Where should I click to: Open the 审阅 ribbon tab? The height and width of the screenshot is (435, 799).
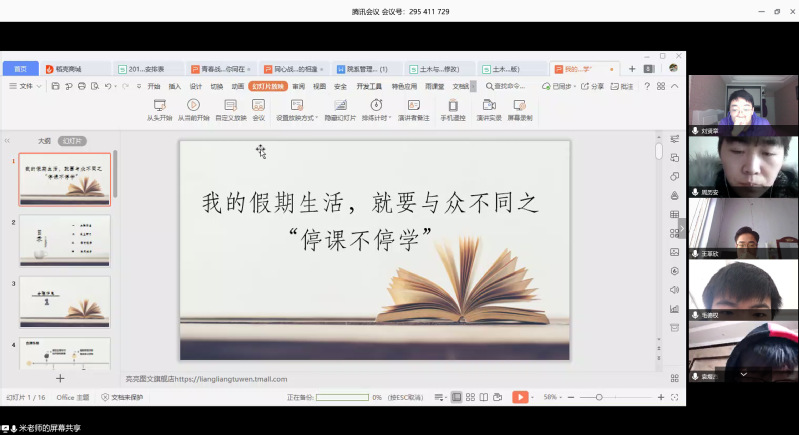(298, 87)
